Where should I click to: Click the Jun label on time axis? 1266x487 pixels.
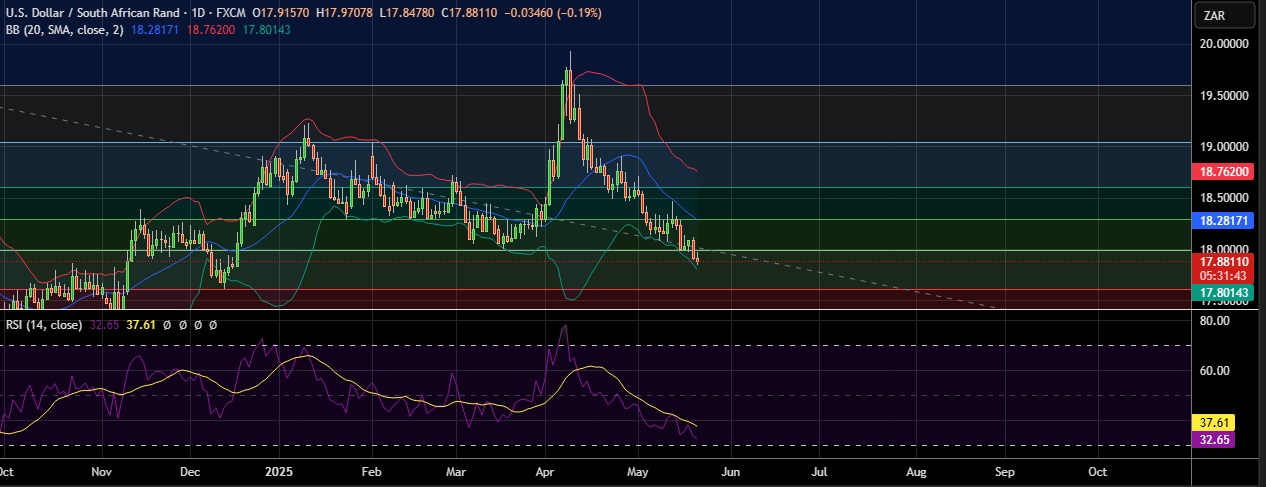(730, 470)
